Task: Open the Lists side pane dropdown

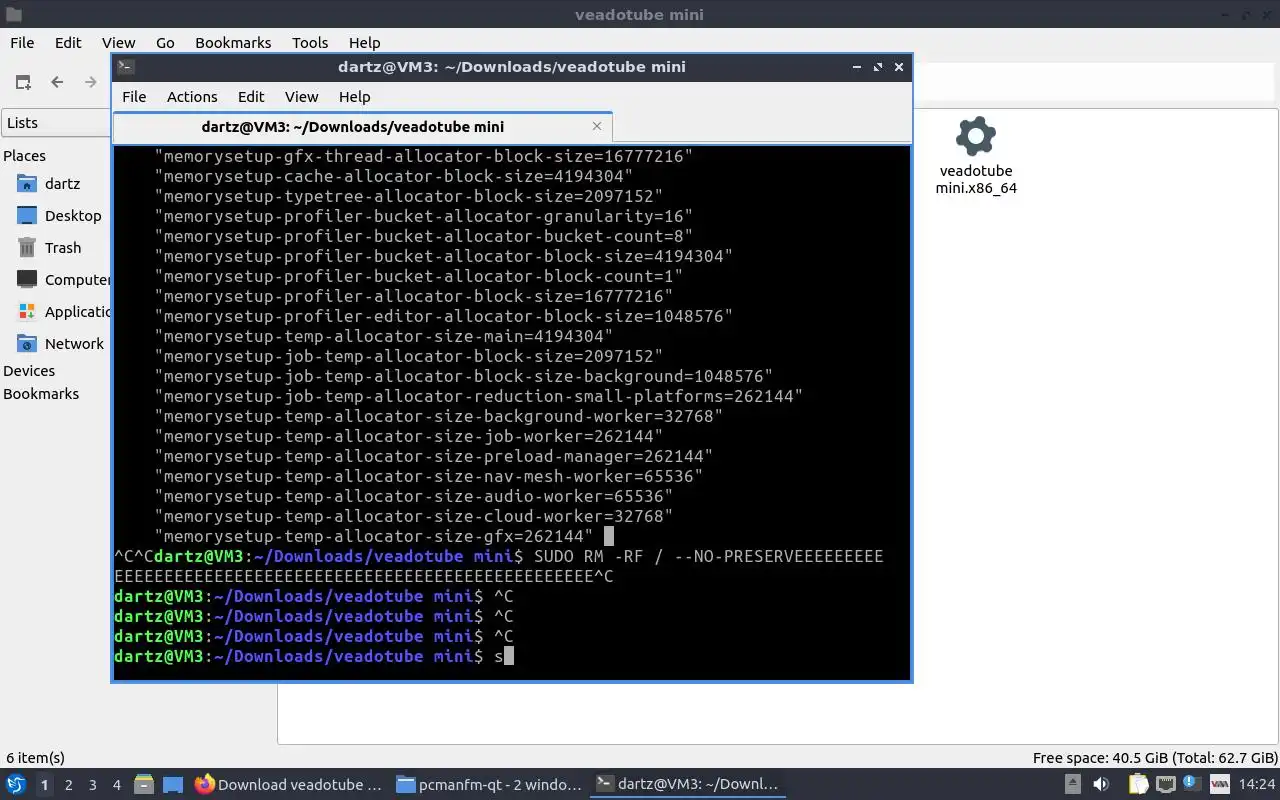Action: coord(56,123)
